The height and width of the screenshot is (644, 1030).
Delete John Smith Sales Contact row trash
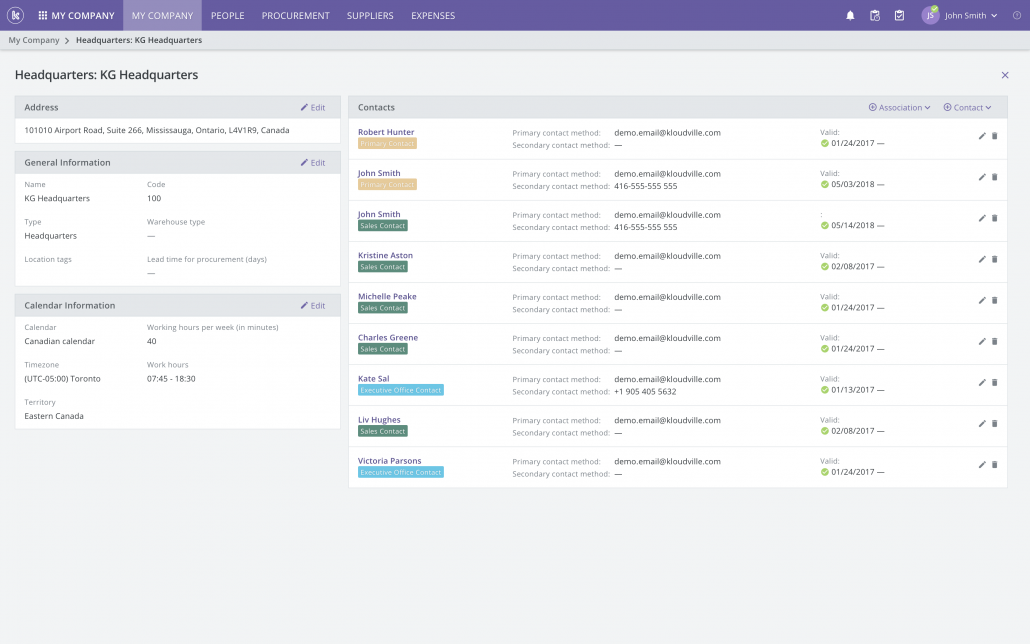[995, 218]
